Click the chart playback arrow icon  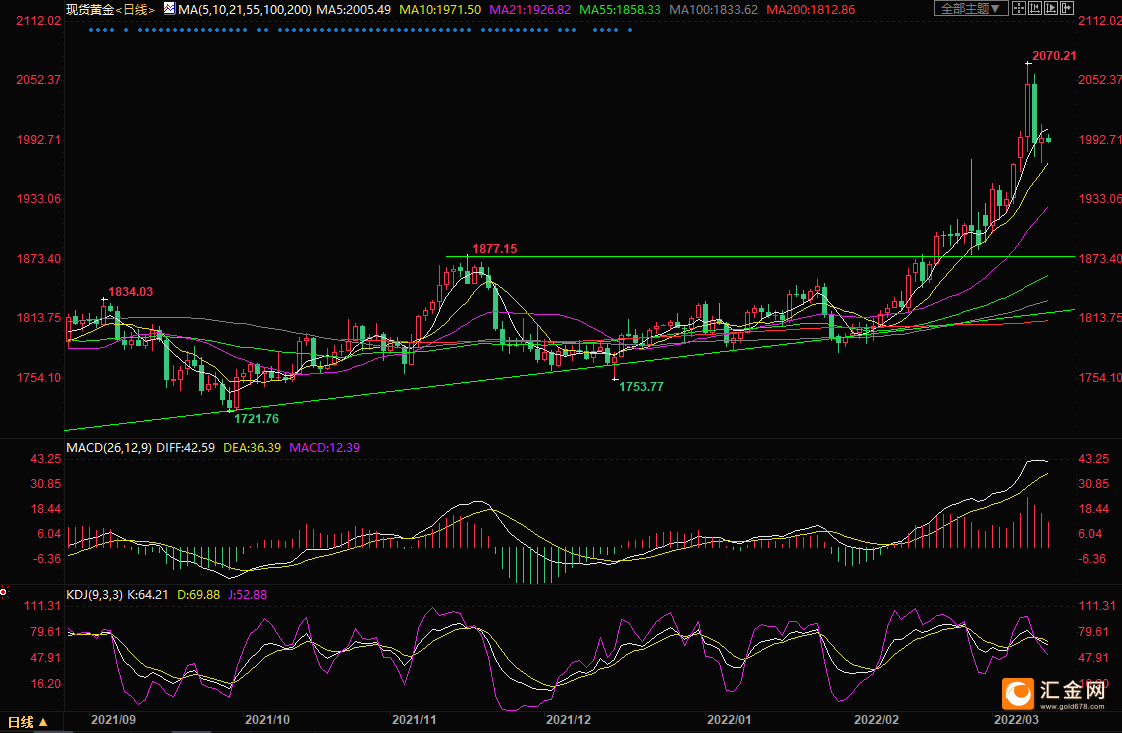tap(1051, 8)
